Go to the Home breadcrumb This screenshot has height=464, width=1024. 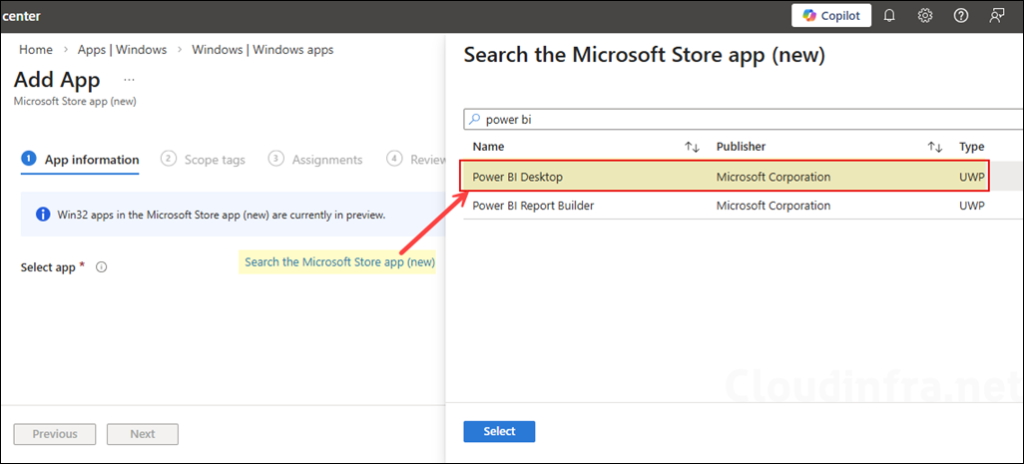[36, 50]
